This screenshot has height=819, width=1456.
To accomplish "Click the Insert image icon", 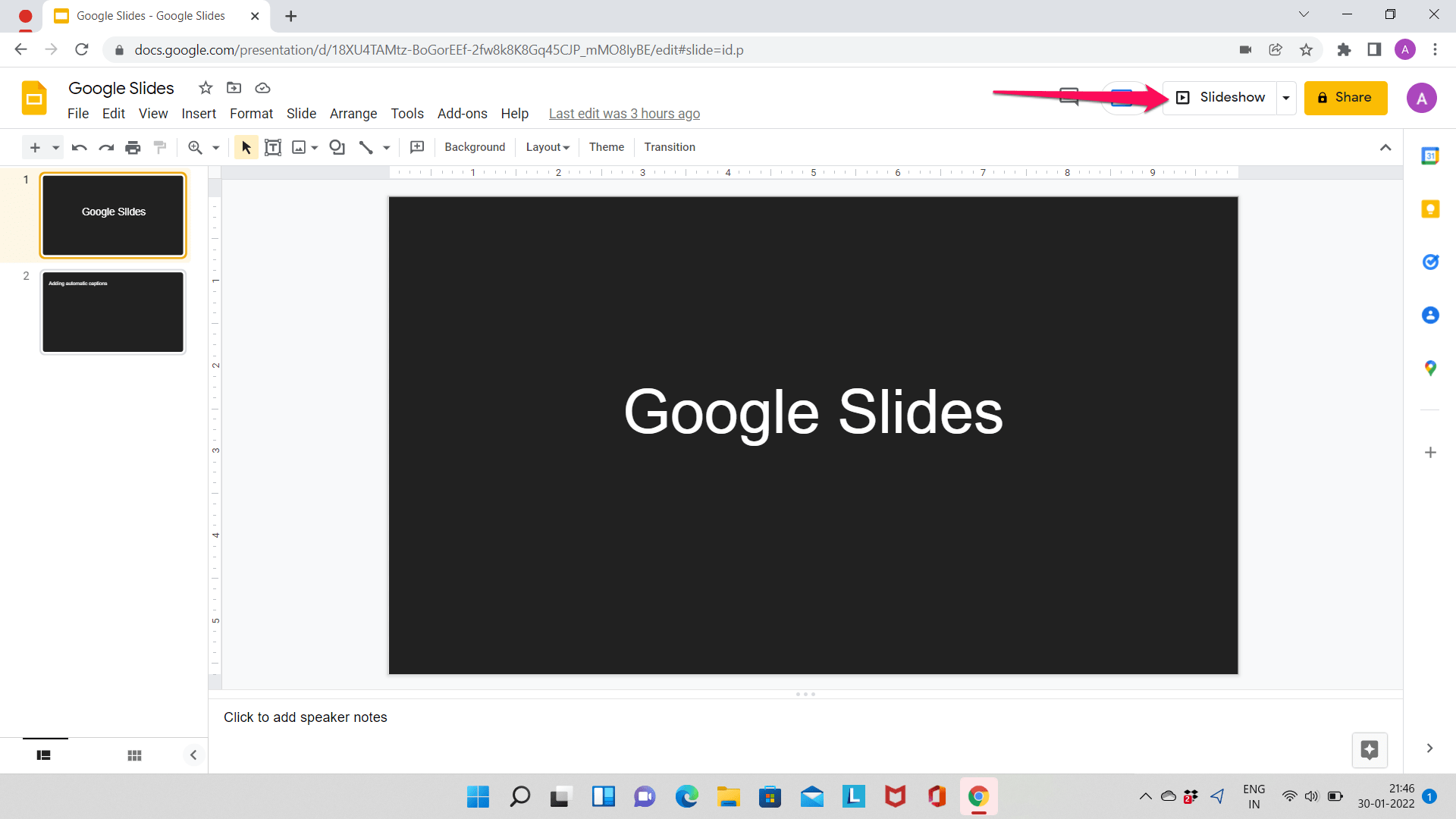I will [x=299, y=147].
